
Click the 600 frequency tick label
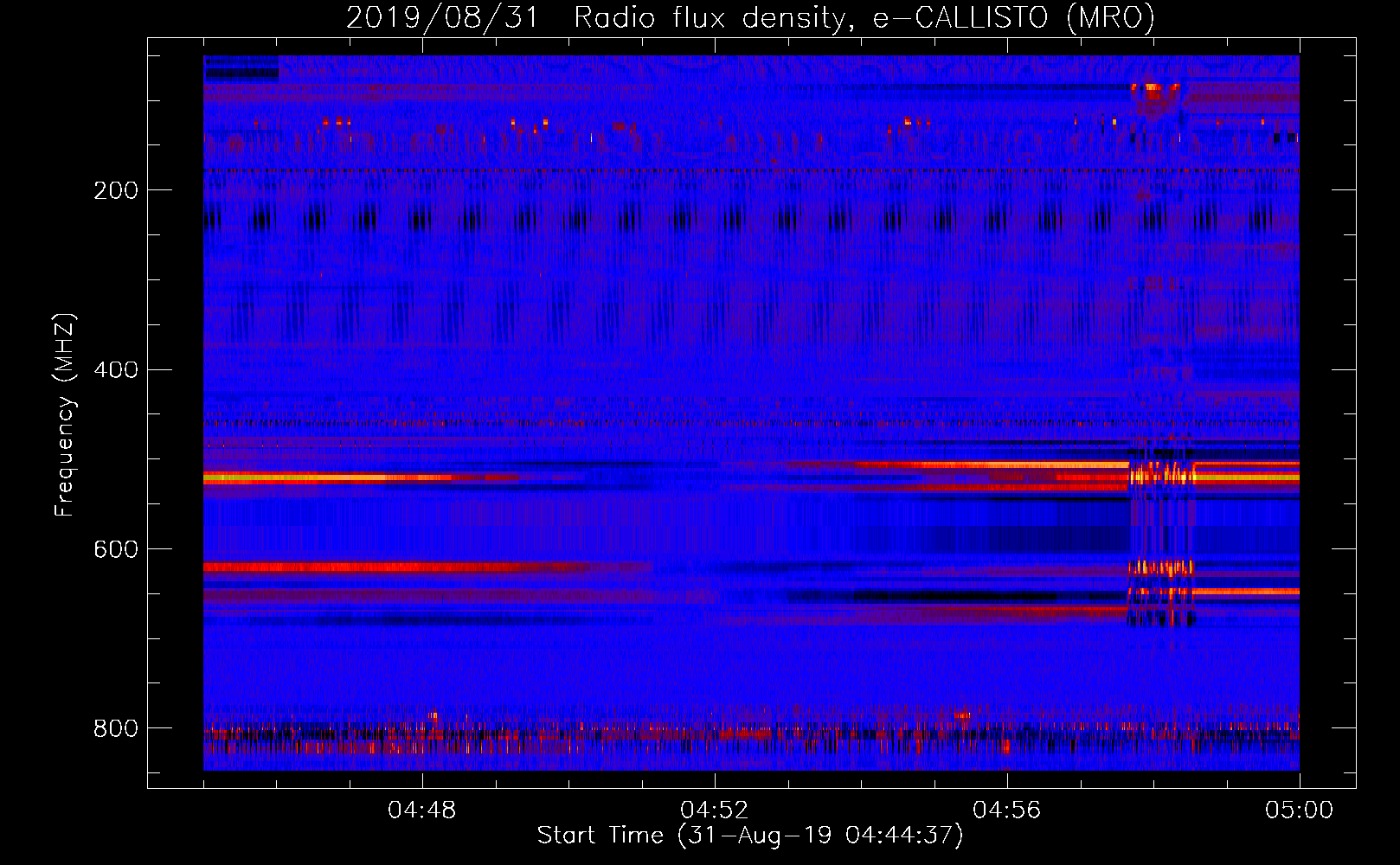tap(116, 550)
